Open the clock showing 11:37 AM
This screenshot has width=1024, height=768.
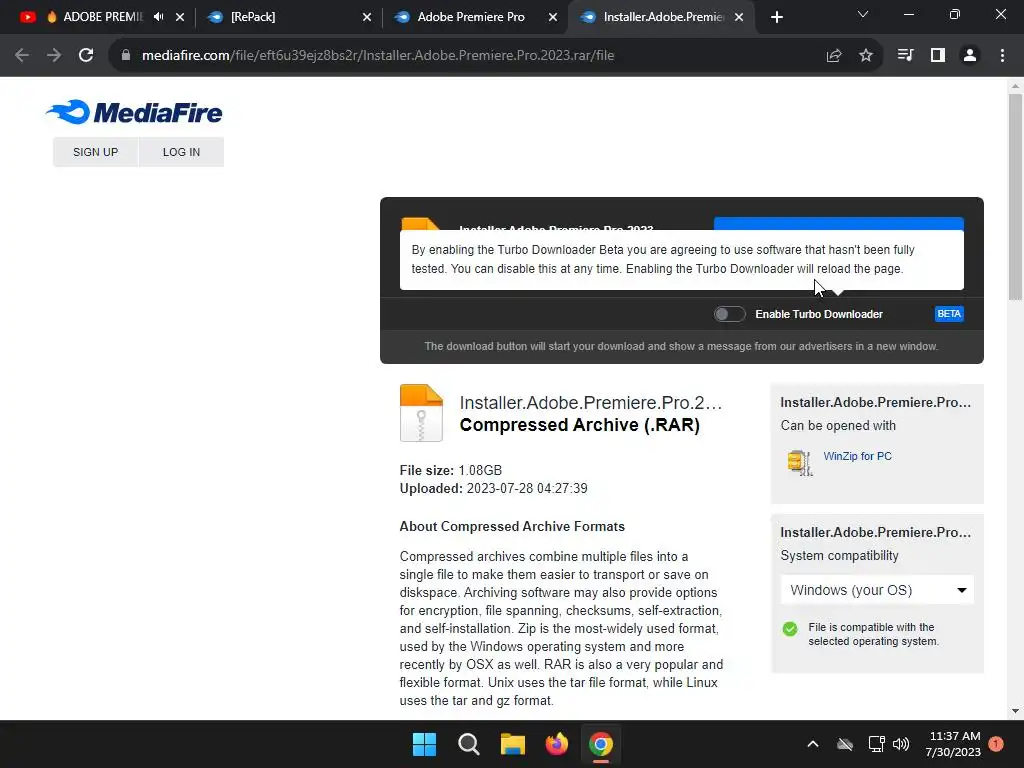point(953,744)
